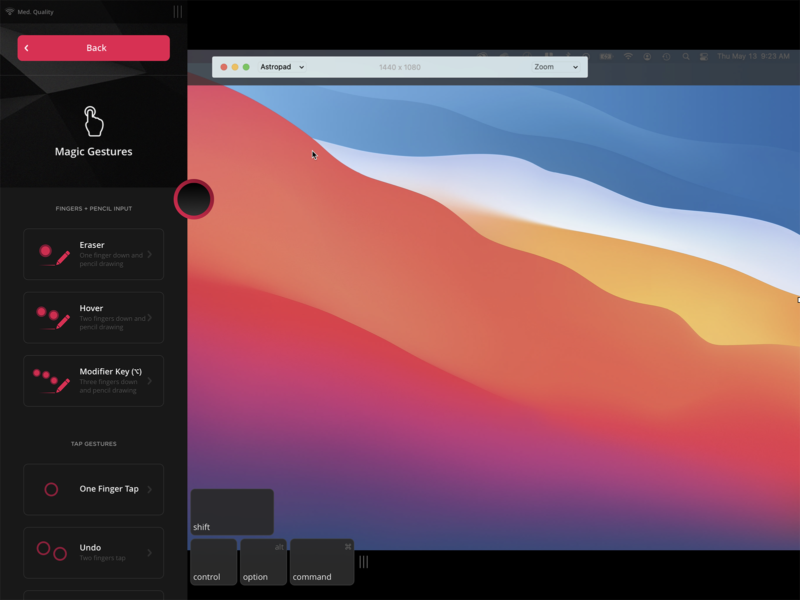Expand the One Finger Tap chevron

149,489
